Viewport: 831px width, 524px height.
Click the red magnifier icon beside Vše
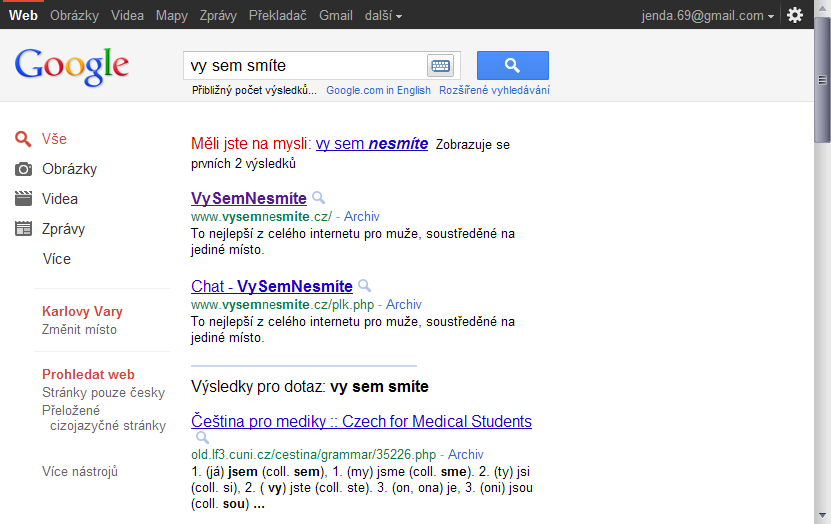coord(23,139)
